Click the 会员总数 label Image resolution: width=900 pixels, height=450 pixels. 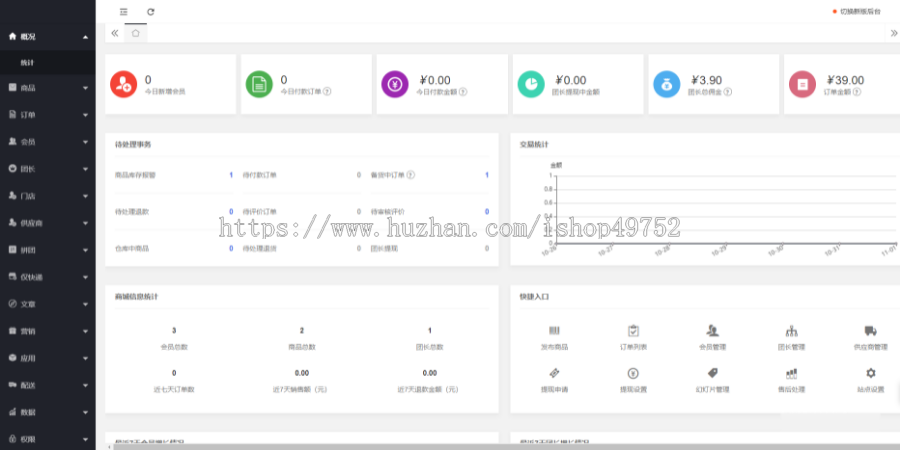point(174,347)
